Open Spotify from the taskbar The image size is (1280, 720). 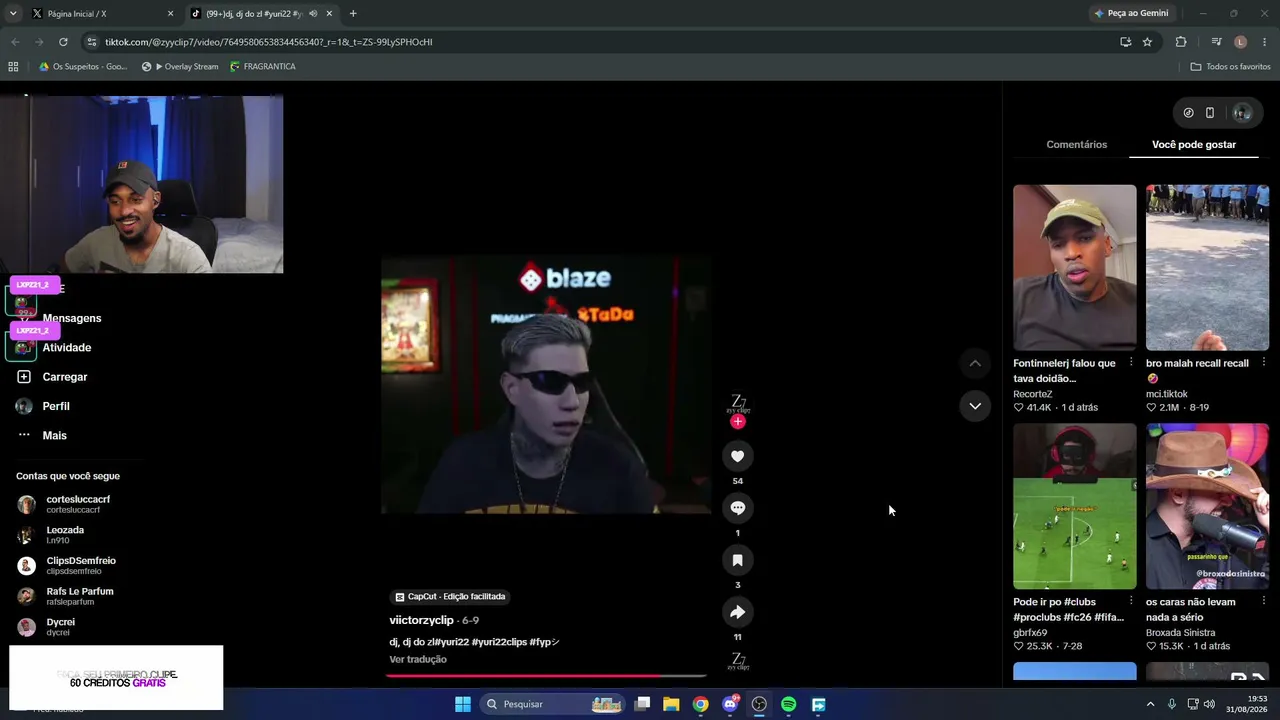pyautogui.click(x=788, y=704)
